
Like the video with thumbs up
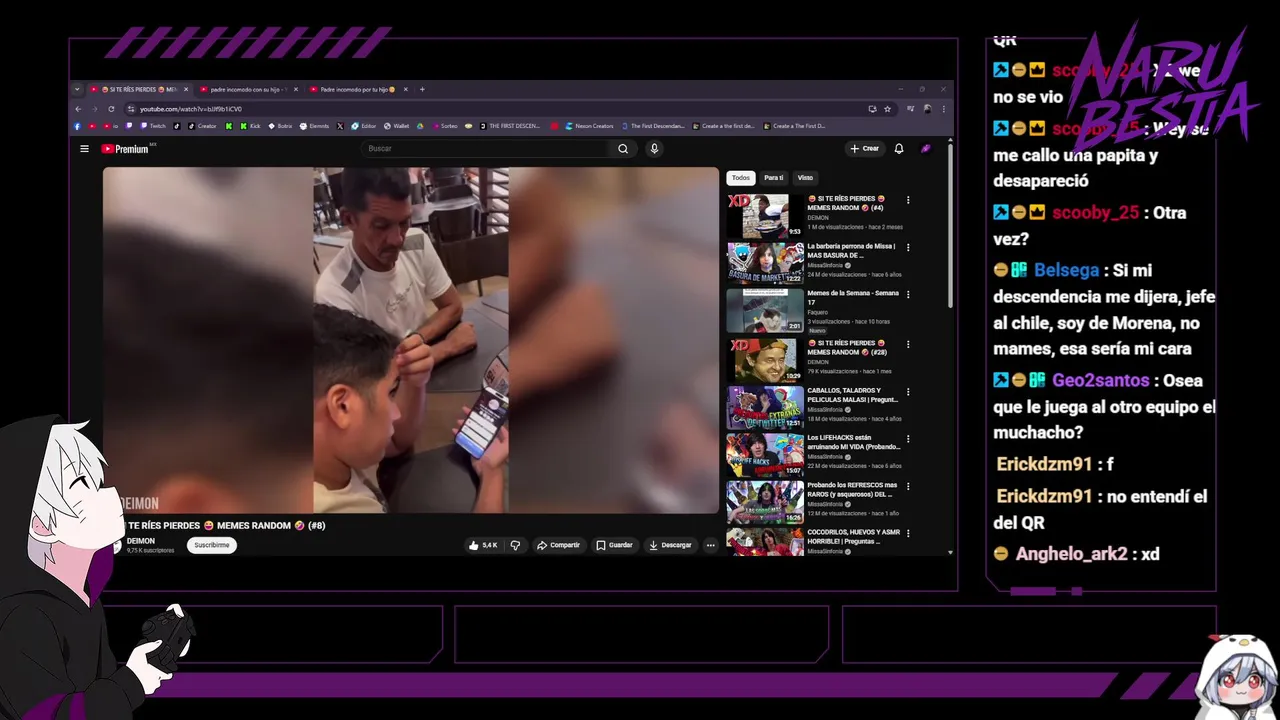coord(483,545)
